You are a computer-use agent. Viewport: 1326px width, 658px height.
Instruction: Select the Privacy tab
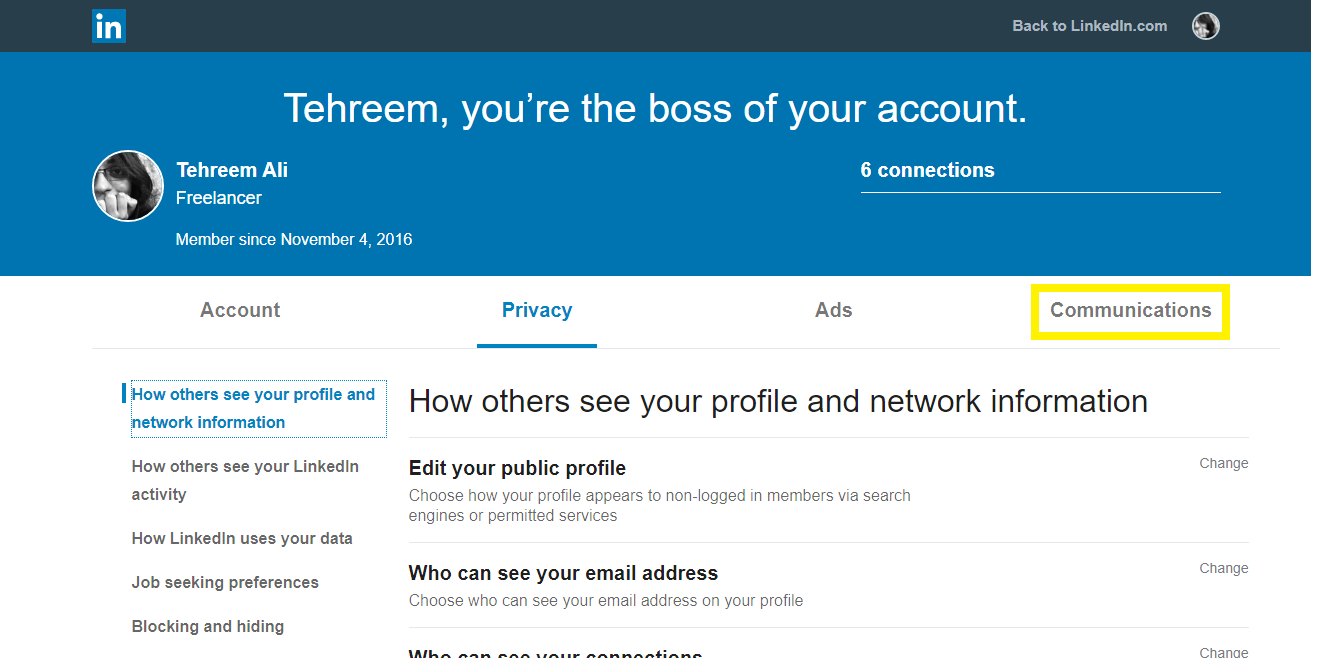point(537,310)
